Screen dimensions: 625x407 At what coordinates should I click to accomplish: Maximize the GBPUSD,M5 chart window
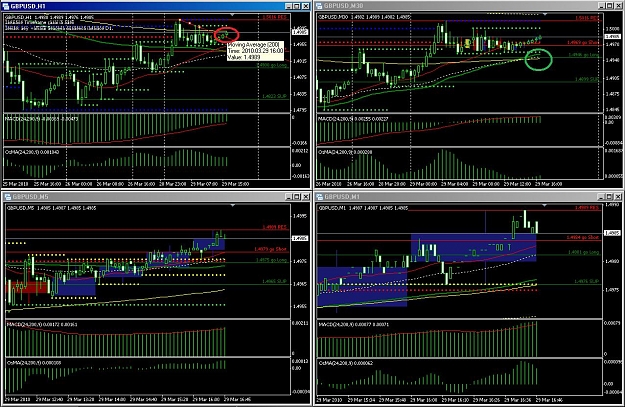click(297, 197)
